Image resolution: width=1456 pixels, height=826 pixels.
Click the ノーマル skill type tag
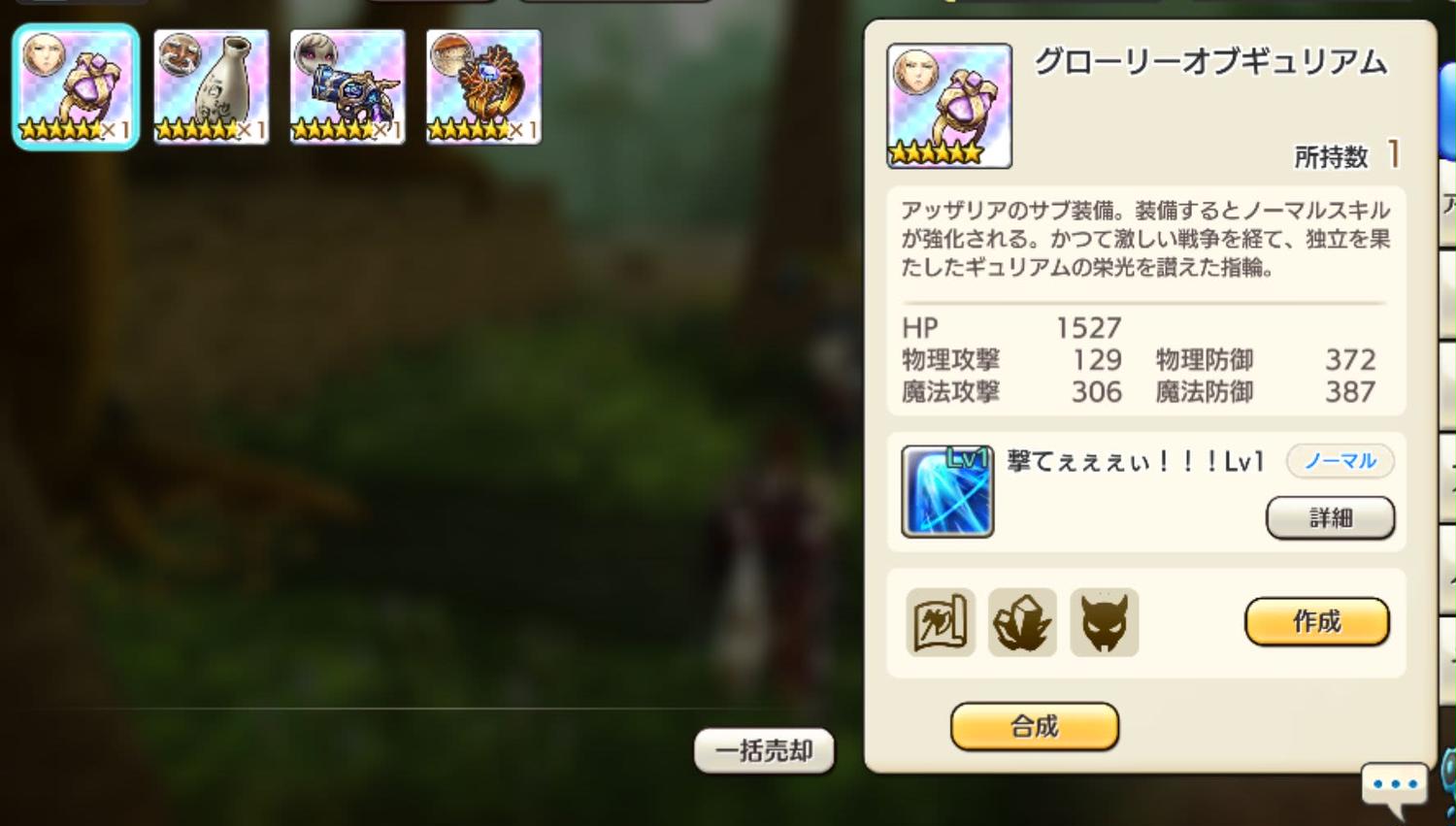(x=1340, y=461)
